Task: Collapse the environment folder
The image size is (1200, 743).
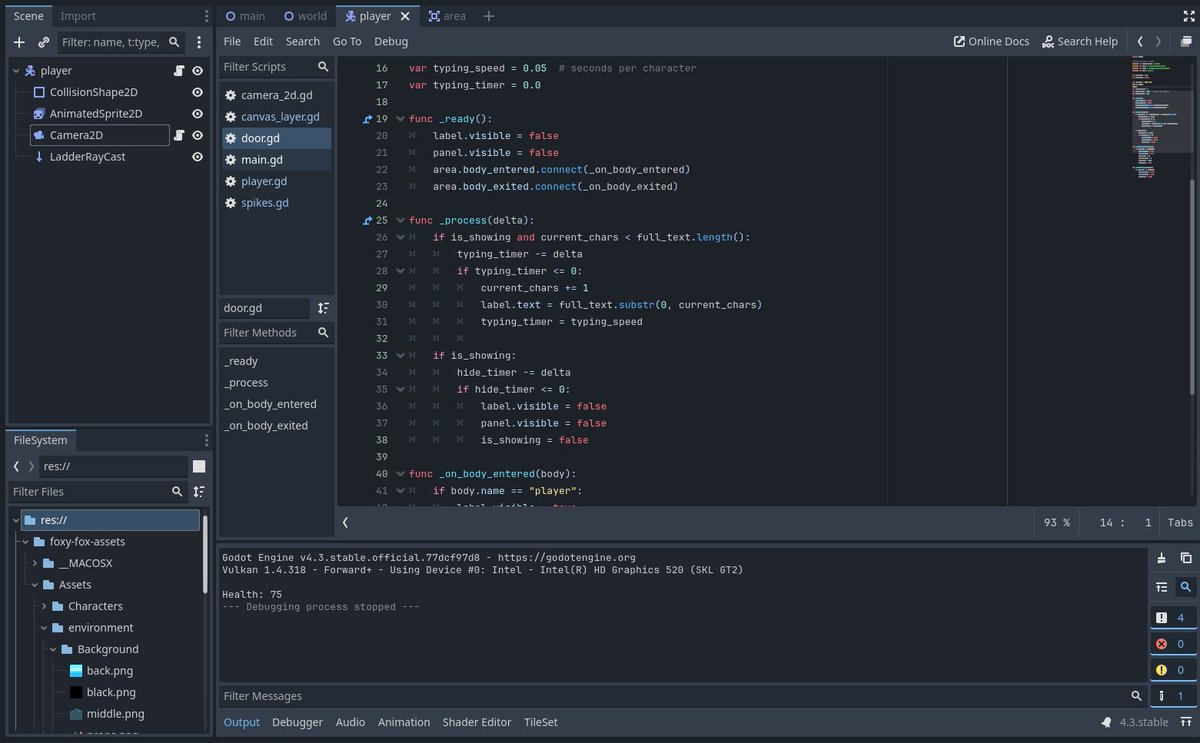Action: click(44, 628)
